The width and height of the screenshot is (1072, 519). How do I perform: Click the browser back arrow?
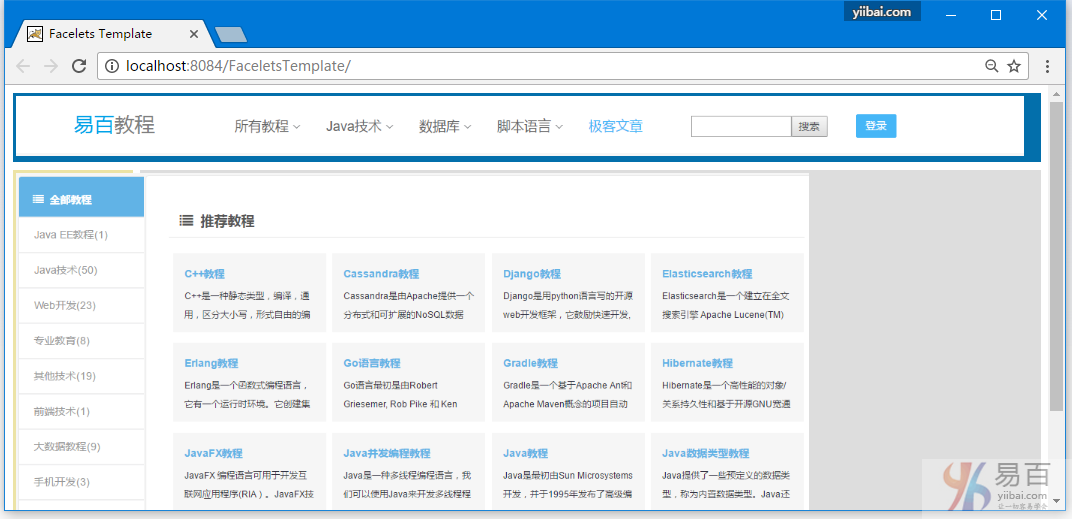coord(23,66)
